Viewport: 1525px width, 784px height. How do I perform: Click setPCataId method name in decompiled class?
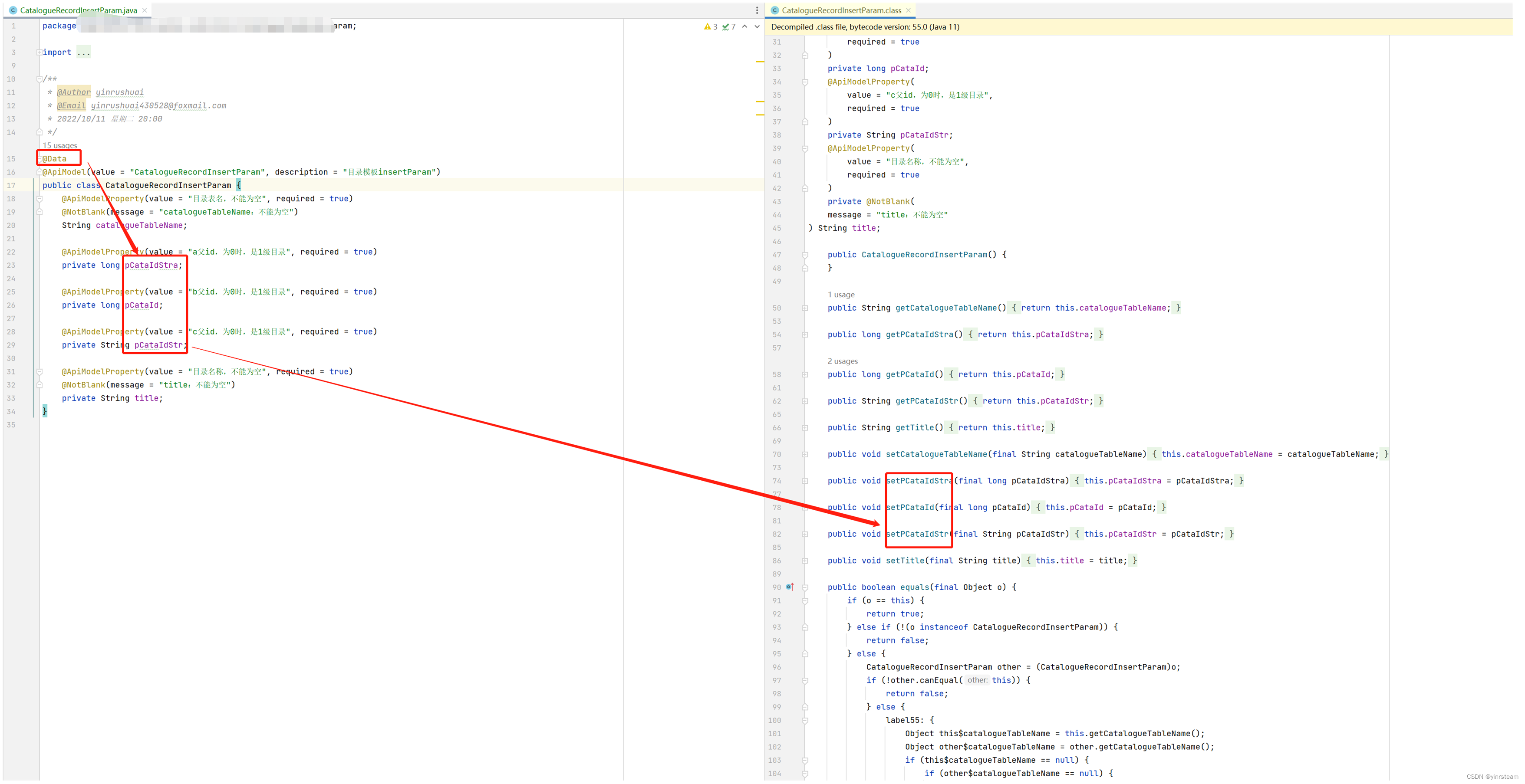point(910,508)
